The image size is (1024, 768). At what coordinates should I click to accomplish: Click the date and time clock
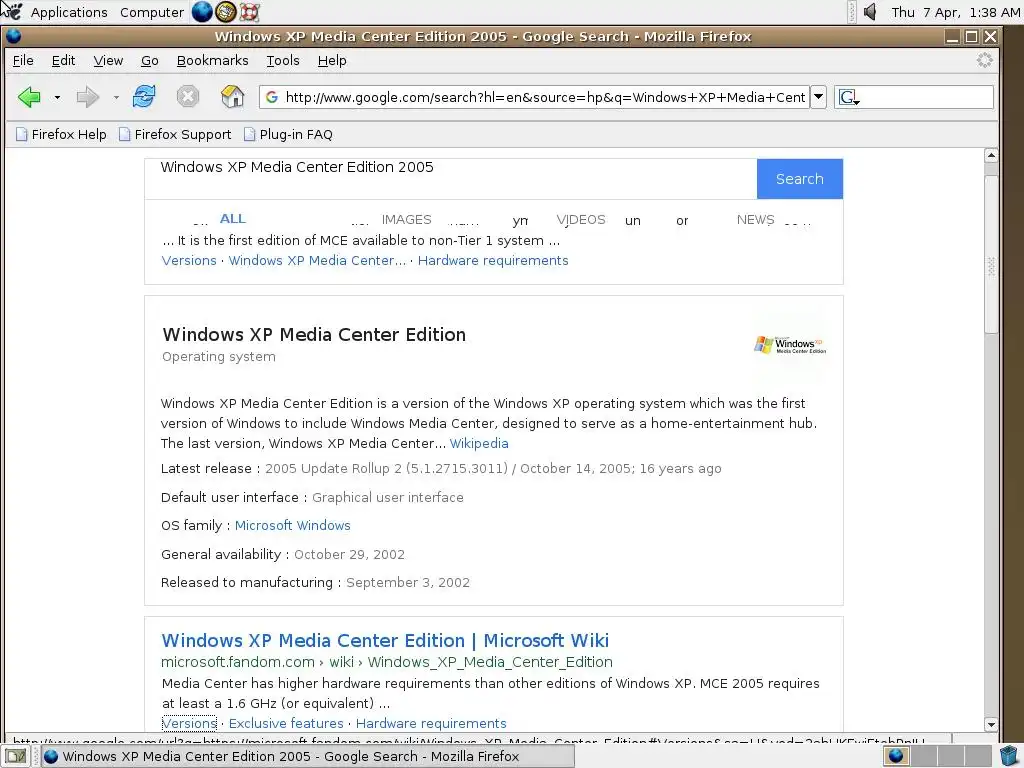click(955, 12)
